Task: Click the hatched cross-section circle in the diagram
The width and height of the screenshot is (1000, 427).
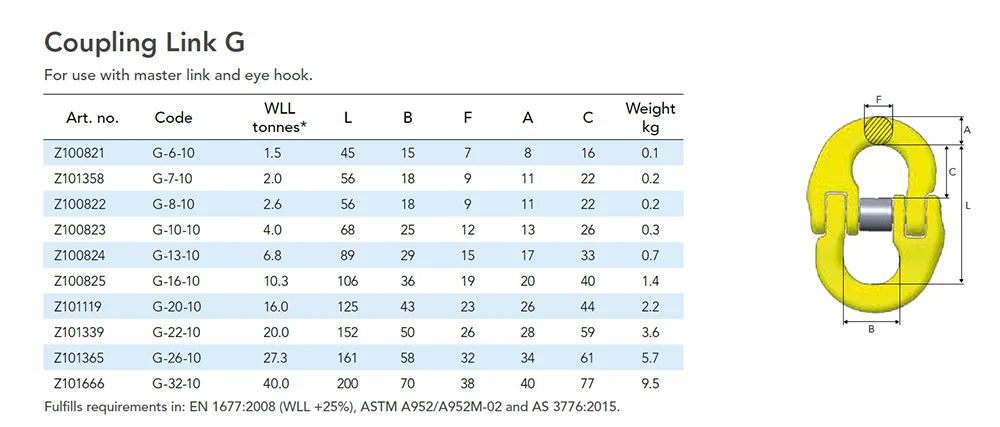Action: click(878, 128)
